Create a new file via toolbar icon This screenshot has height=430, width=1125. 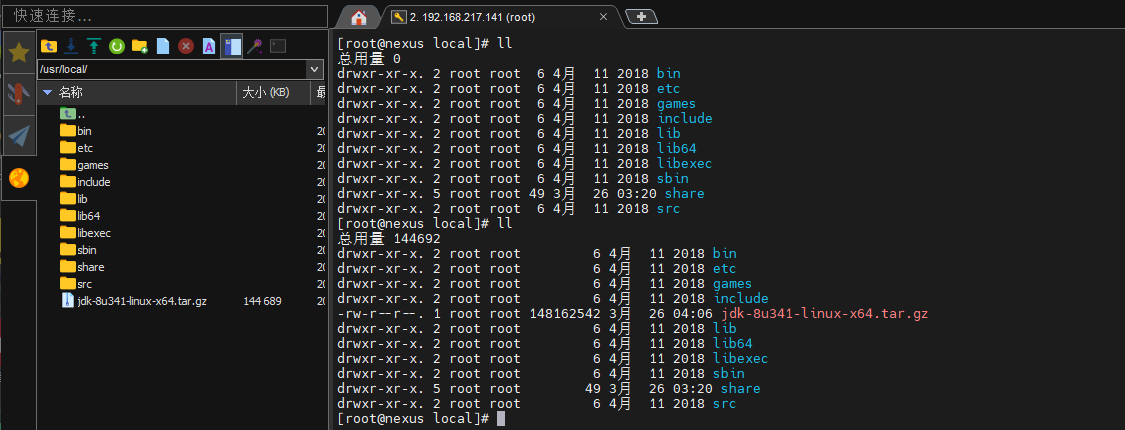click(163, 47)
